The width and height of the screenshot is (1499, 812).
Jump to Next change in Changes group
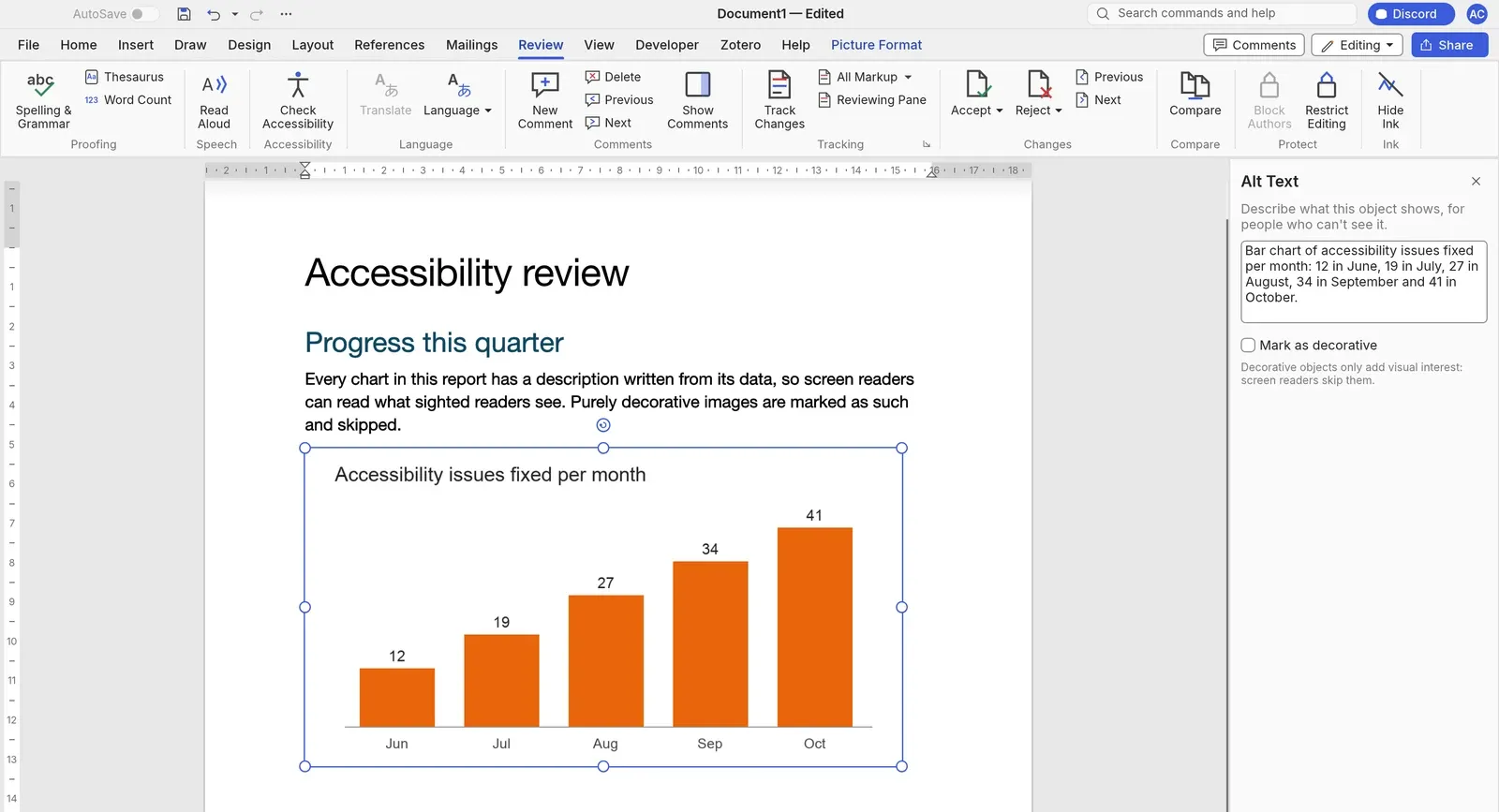[1098, 100]
